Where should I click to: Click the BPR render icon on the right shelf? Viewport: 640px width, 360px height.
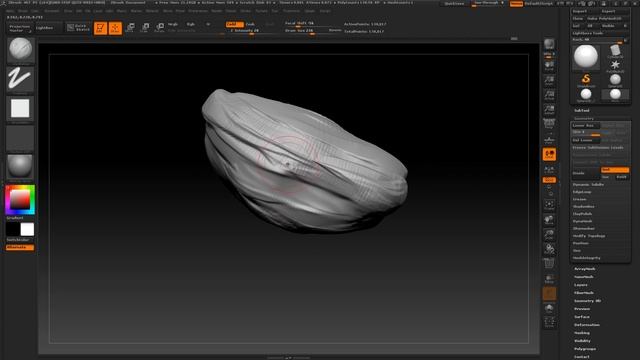click(x=549, y=45)
